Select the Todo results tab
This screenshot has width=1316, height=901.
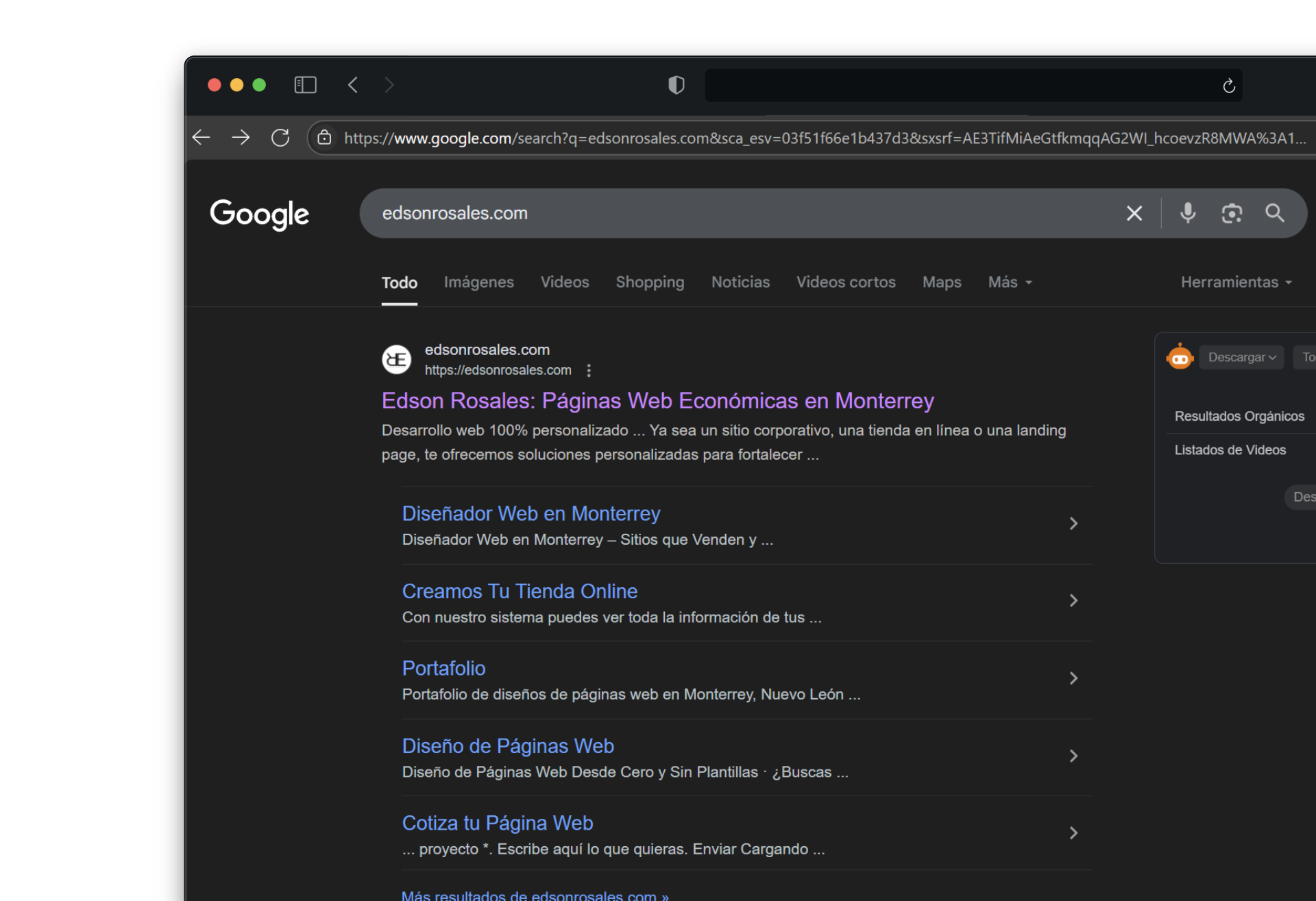(399, 282)
